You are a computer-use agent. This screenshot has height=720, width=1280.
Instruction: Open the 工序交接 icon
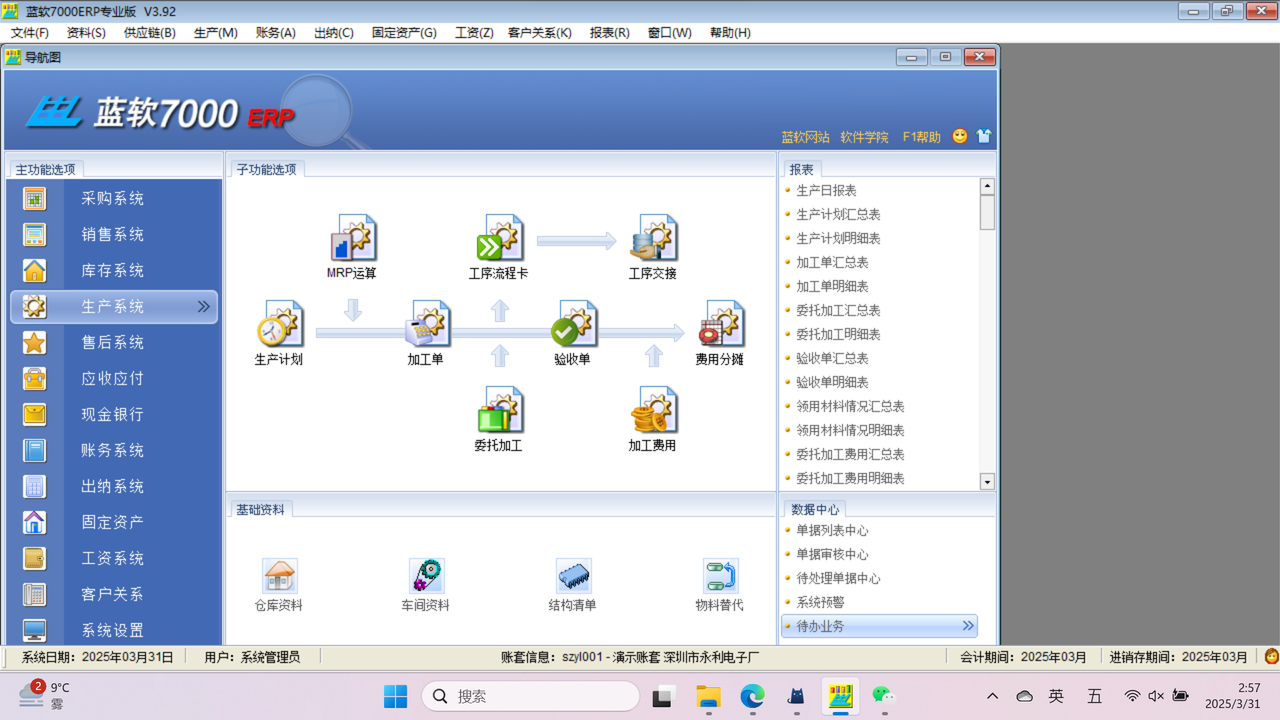[x=653, y=238]
